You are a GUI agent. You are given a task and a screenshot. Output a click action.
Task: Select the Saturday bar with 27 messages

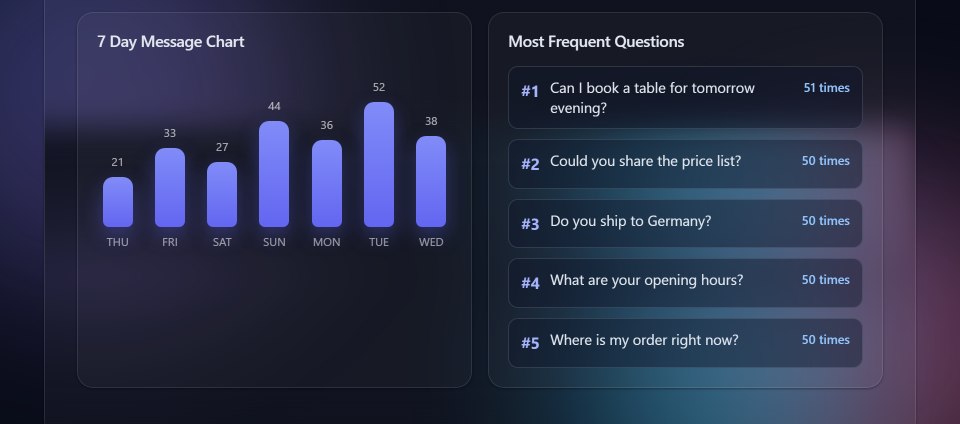(x=222, y=195)
